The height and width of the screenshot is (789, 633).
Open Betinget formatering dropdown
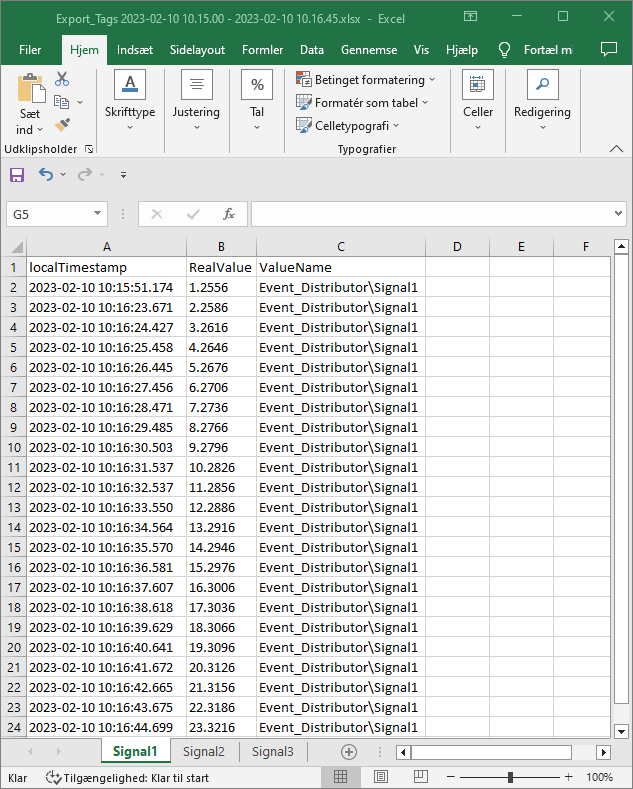click(366, 80)
